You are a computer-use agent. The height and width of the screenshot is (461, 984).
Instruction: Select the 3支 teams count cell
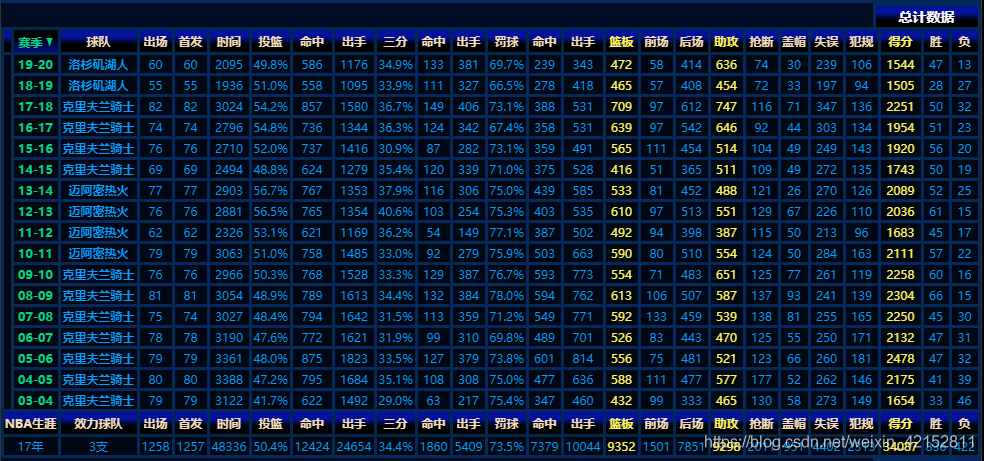[99, 447]
